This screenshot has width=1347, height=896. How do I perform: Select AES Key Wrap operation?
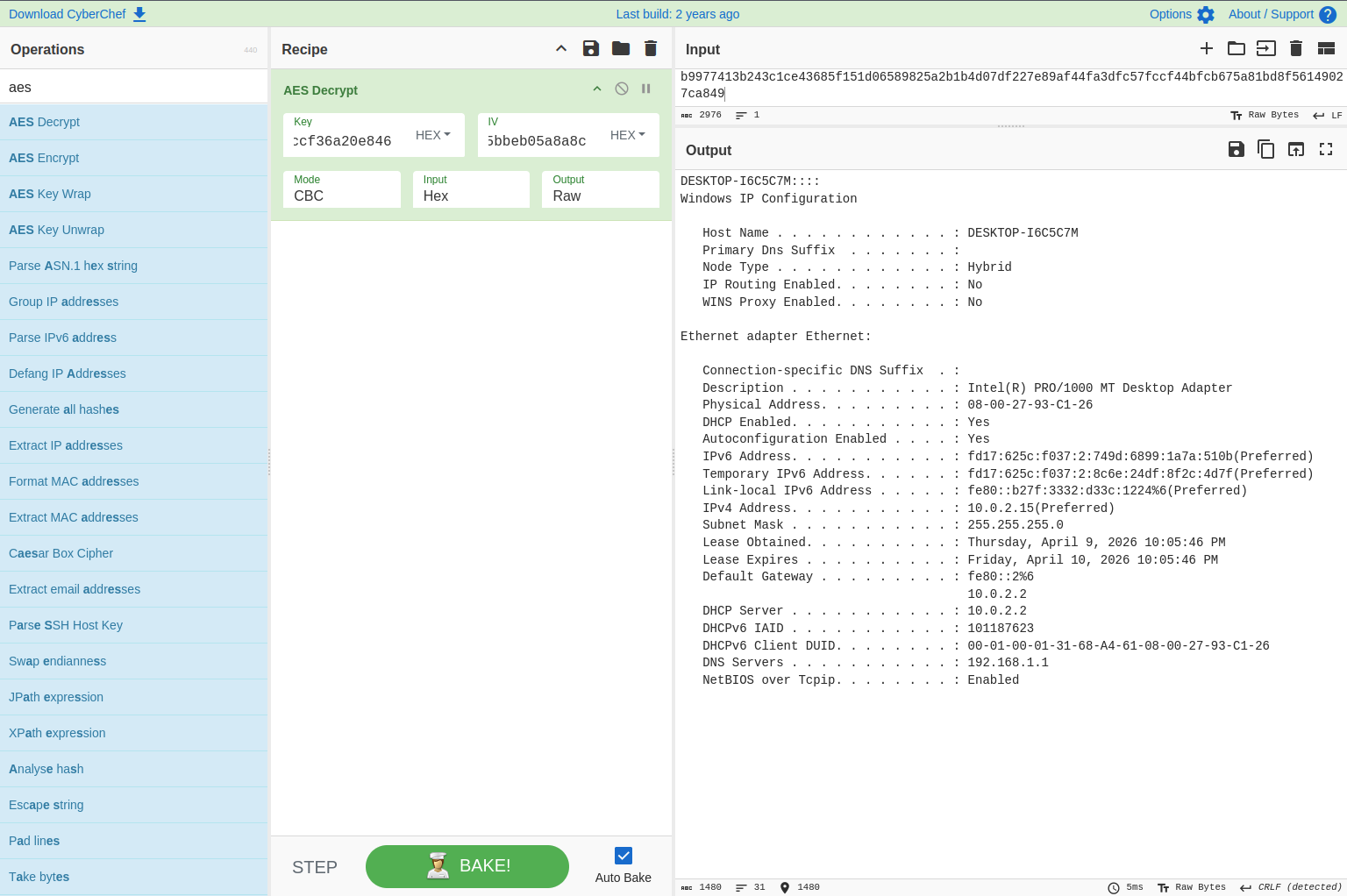[133, 194]
